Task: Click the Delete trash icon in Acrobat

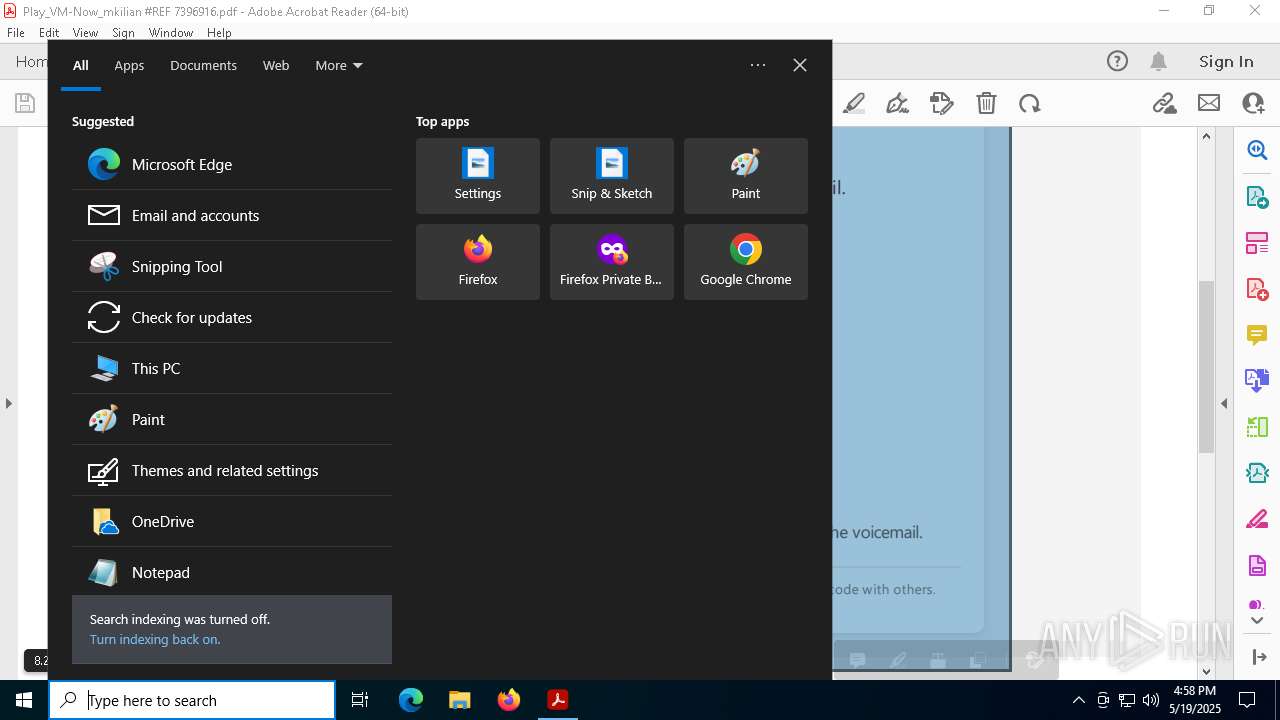Action: [x=986, y=103]
